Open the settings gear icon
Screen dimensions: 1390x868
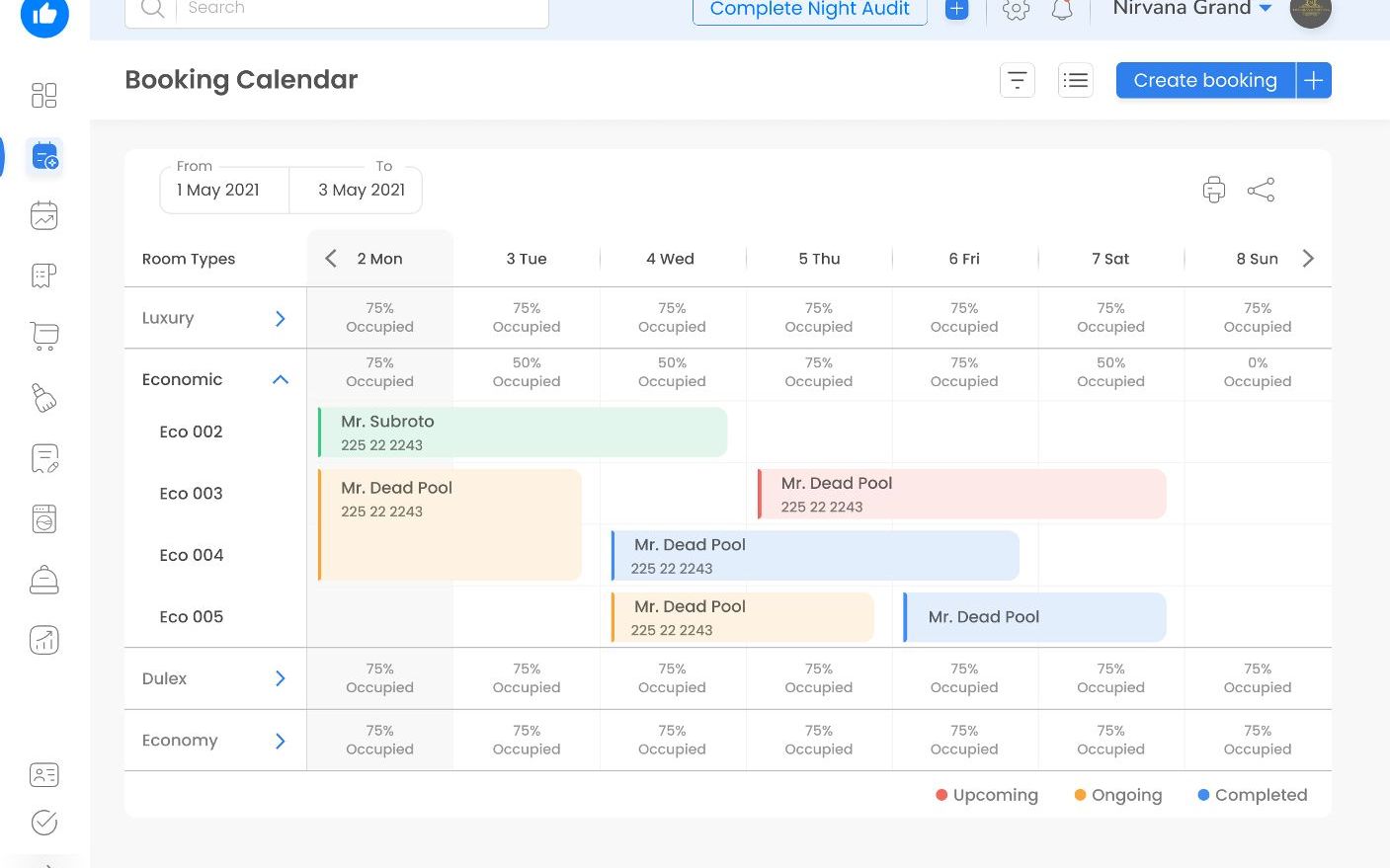click(x=1016, y=10)
